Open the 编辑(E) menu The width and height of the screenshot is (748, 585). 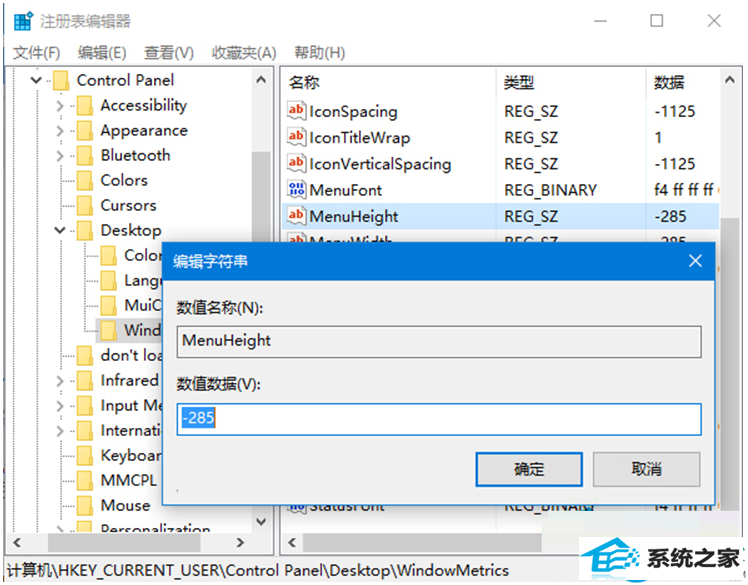click(102, 52)
